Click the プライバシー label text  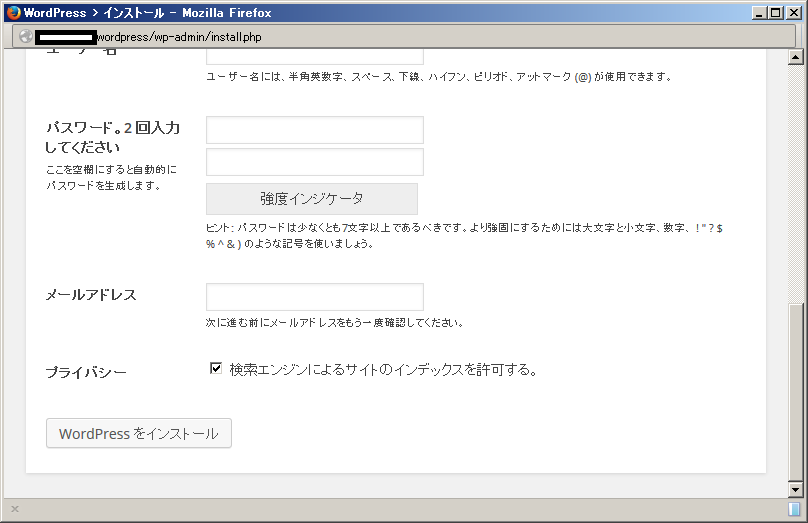[86, 372]
